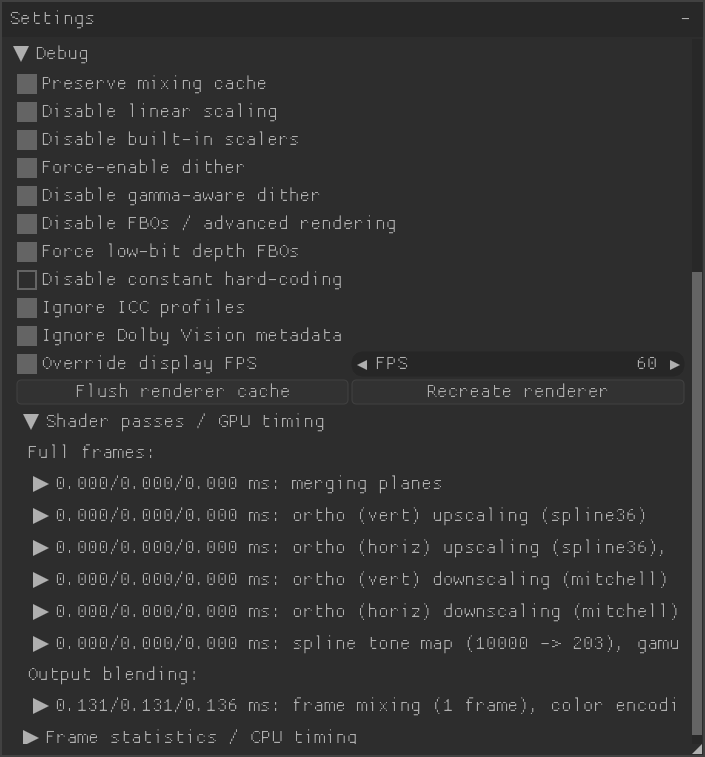
Task: Check Disable constant hard-coding option
Action: (x=27, y=280)
